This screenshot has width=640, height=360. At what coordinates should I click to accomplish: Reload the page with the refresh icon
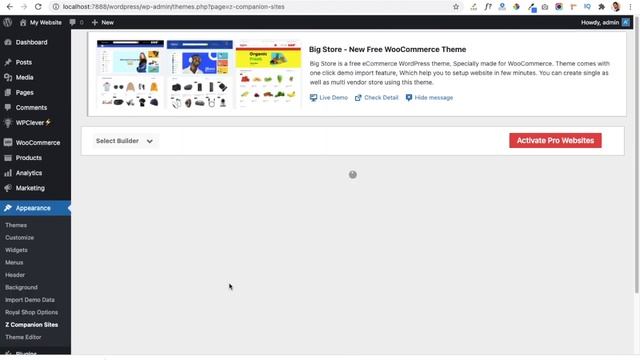(x=38, y=7)
